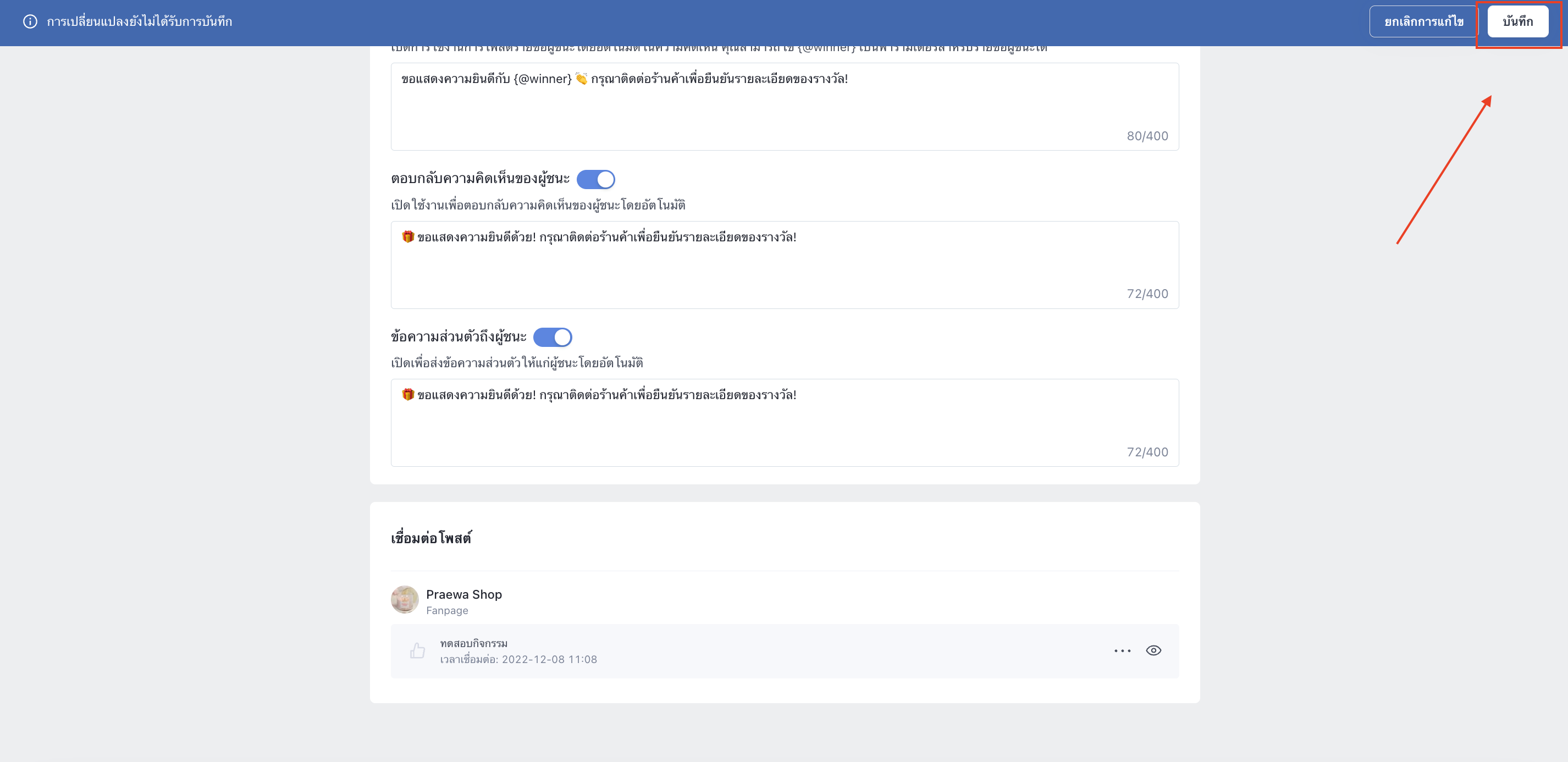Click gift emoji in private message box
Screen dimensions: 1568x762
(408, 395)
